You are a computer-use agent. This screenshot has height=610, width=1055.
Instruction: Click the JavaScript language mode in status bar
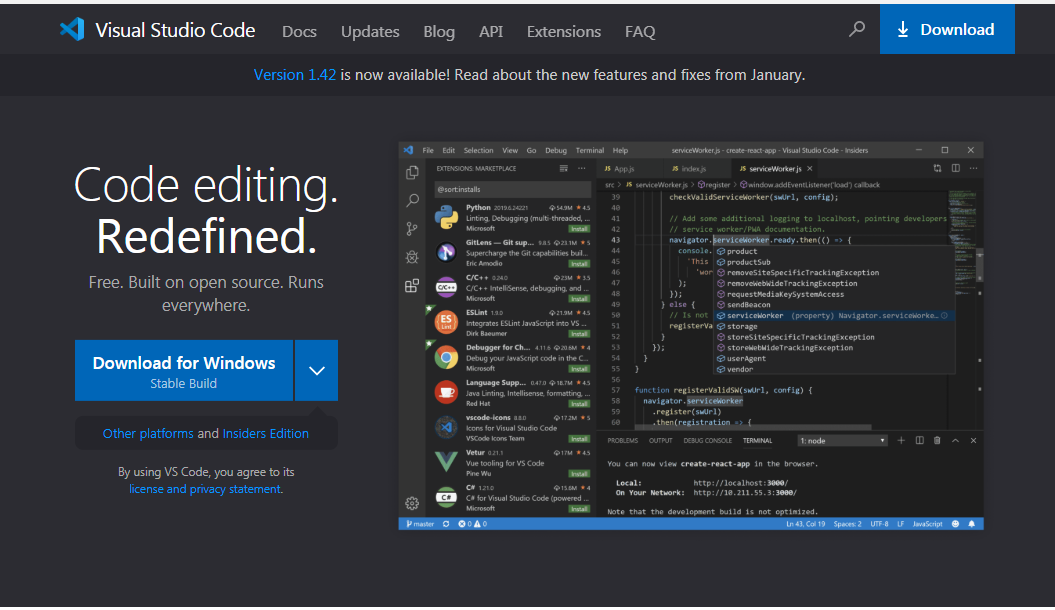pos(927,524)
